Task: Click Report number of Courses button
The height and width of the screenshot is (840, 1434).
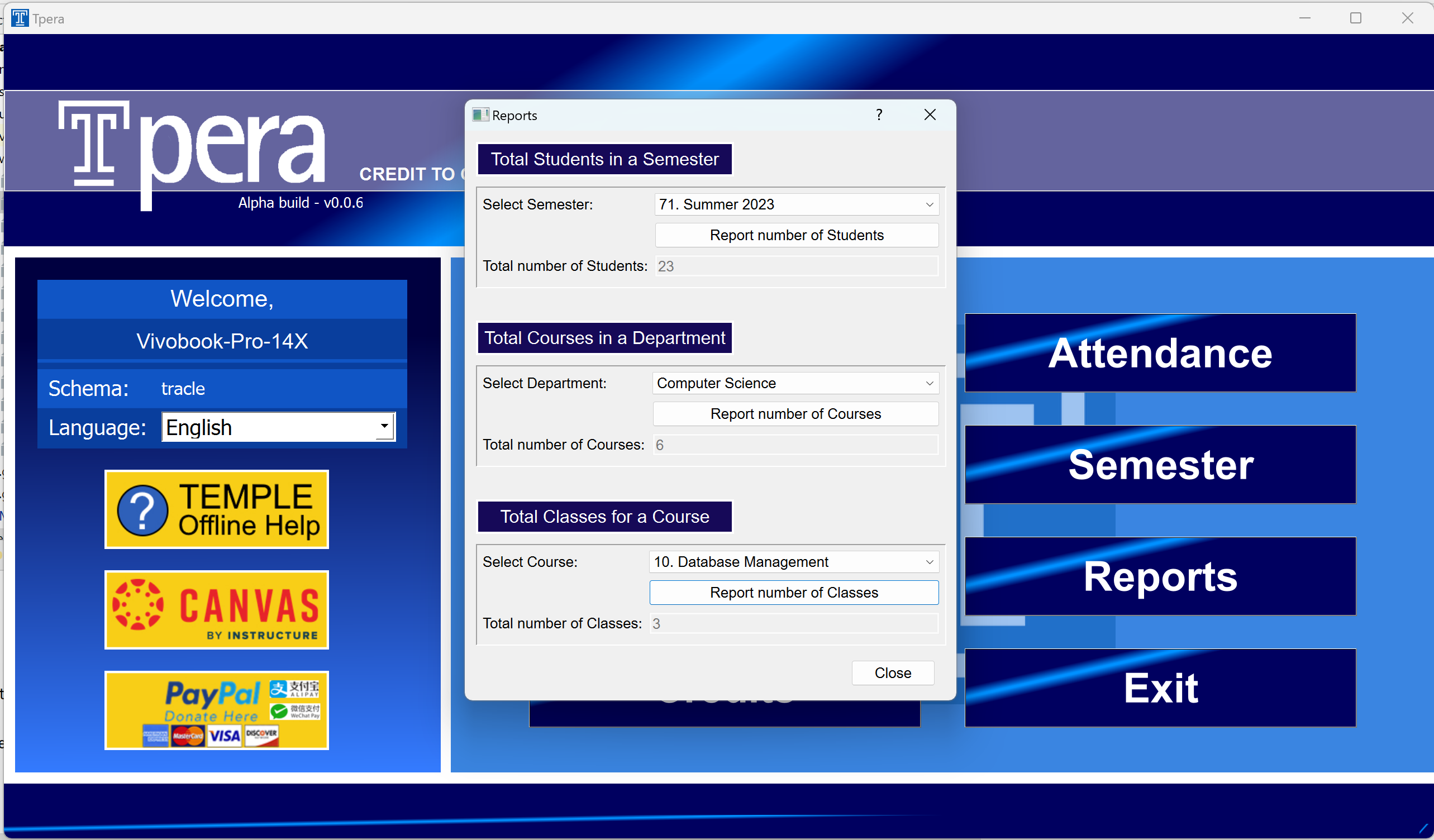Action: (x=795, y=414)
